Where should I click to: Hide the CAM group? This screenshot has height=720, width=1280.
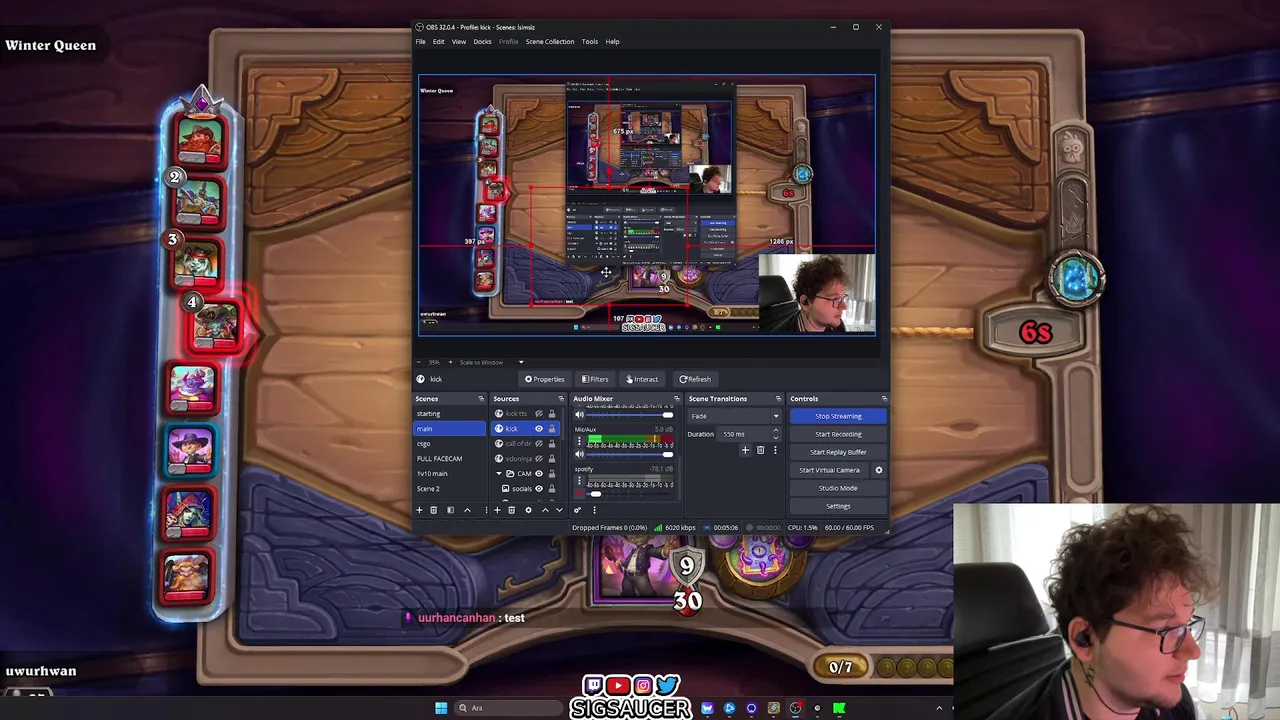pyautogui.click(x=539, y=474)
